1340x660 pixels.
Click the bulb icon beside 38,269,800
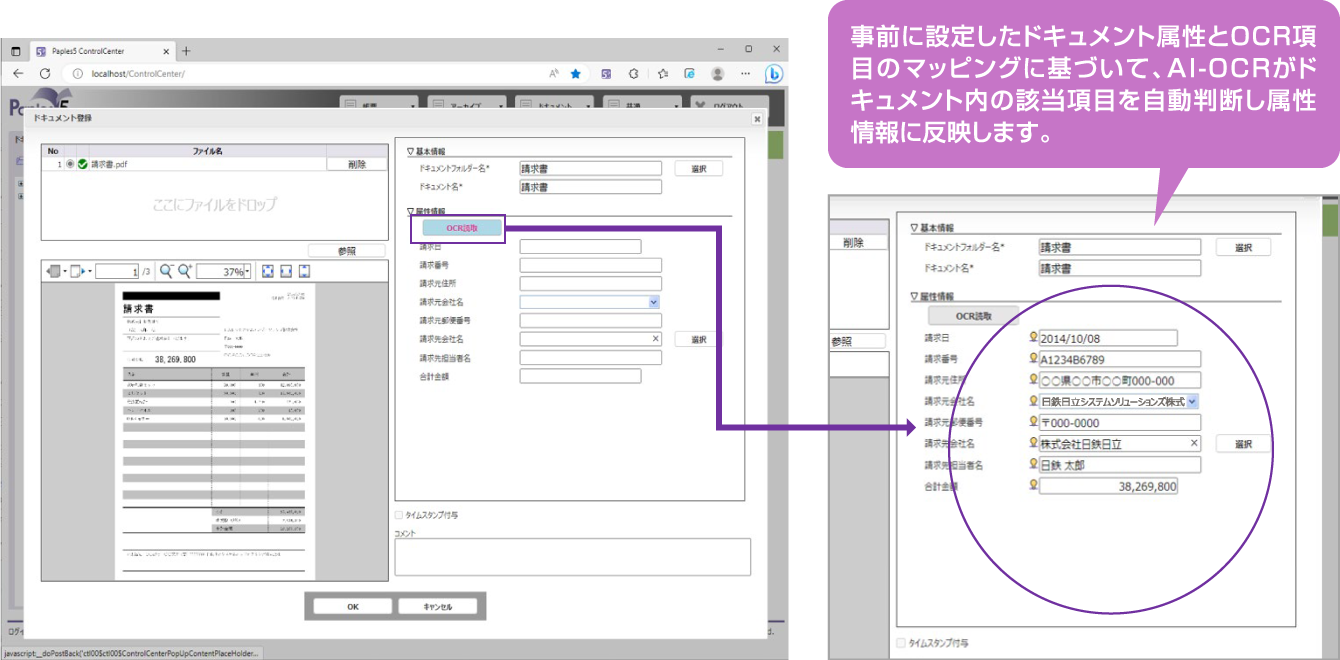coord(1034,485)
